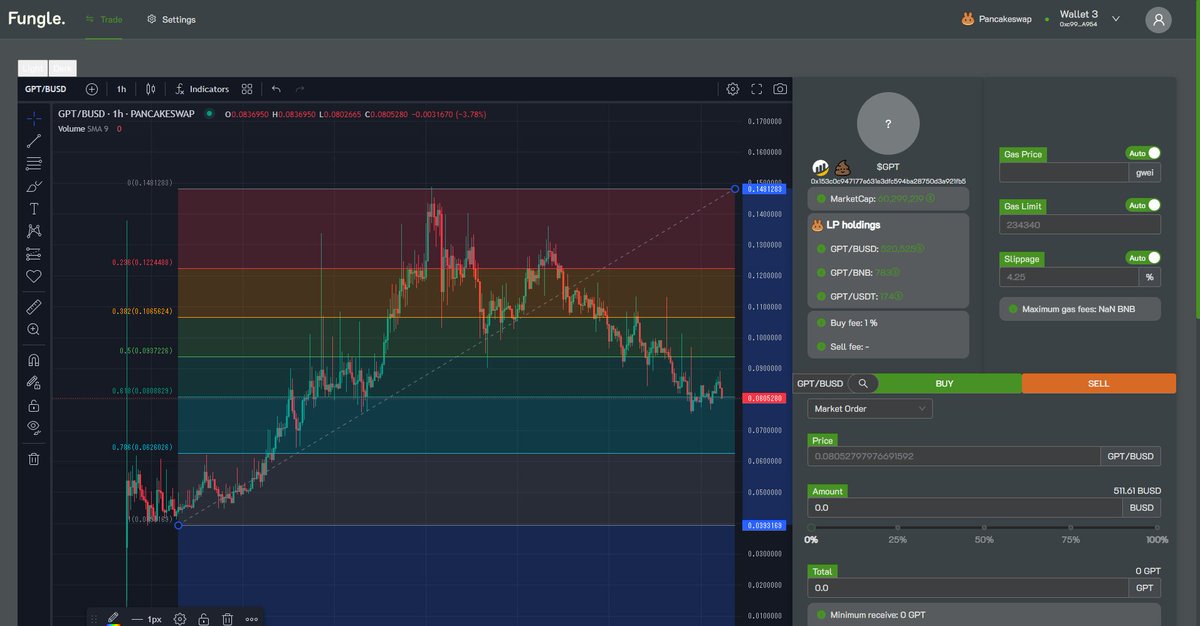
Task: Switch to the Light theme
Action: pyautogui.click(x=33, y=68)
